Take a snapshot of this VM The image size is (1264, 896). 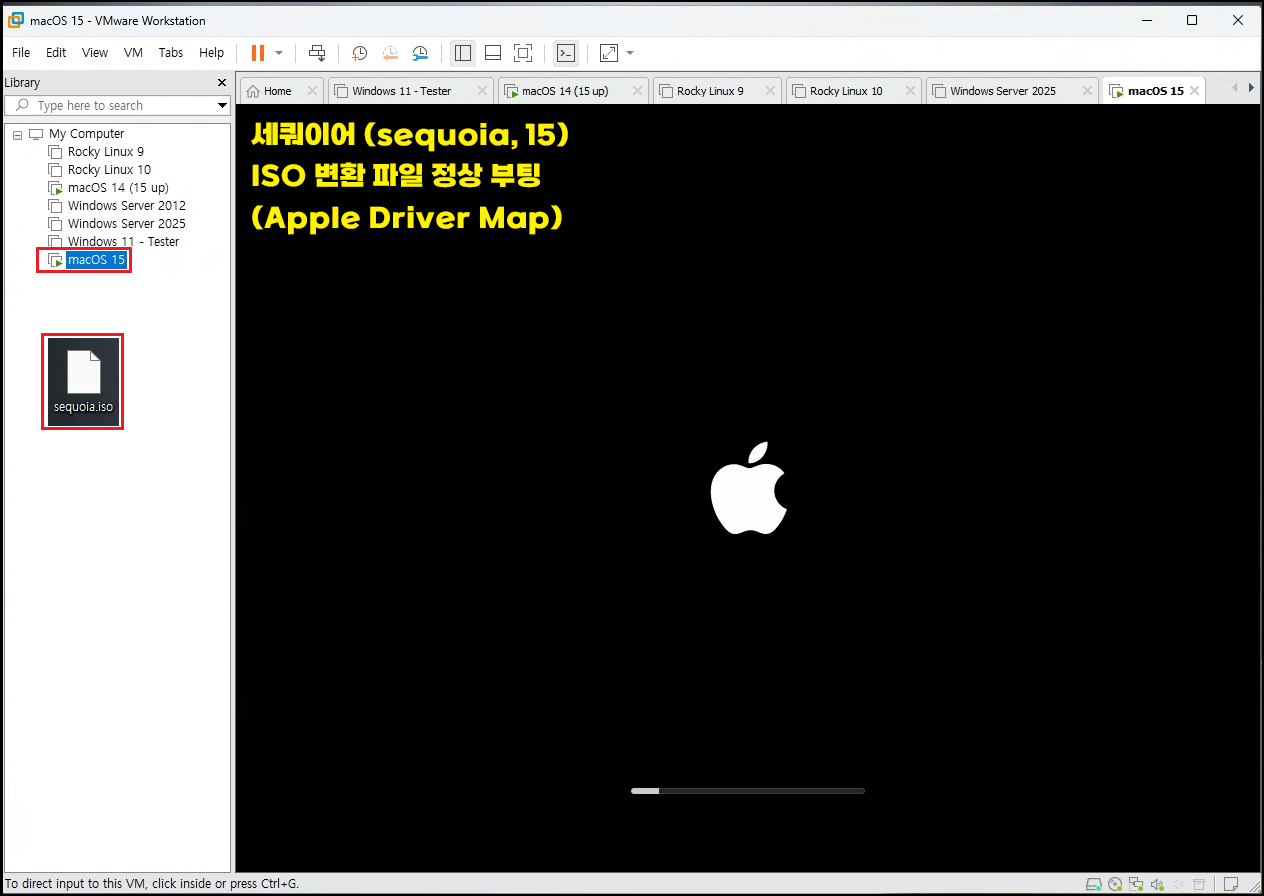pyautogui.click(x=360, y=53)
